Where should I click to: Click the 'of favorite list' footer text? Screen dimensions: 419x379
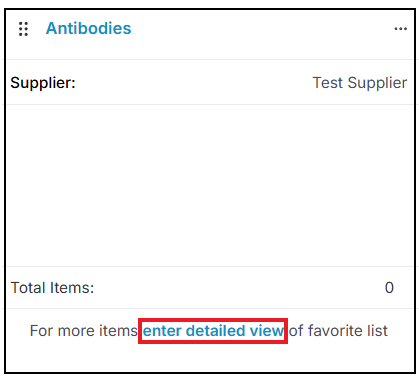coord(338,331)
